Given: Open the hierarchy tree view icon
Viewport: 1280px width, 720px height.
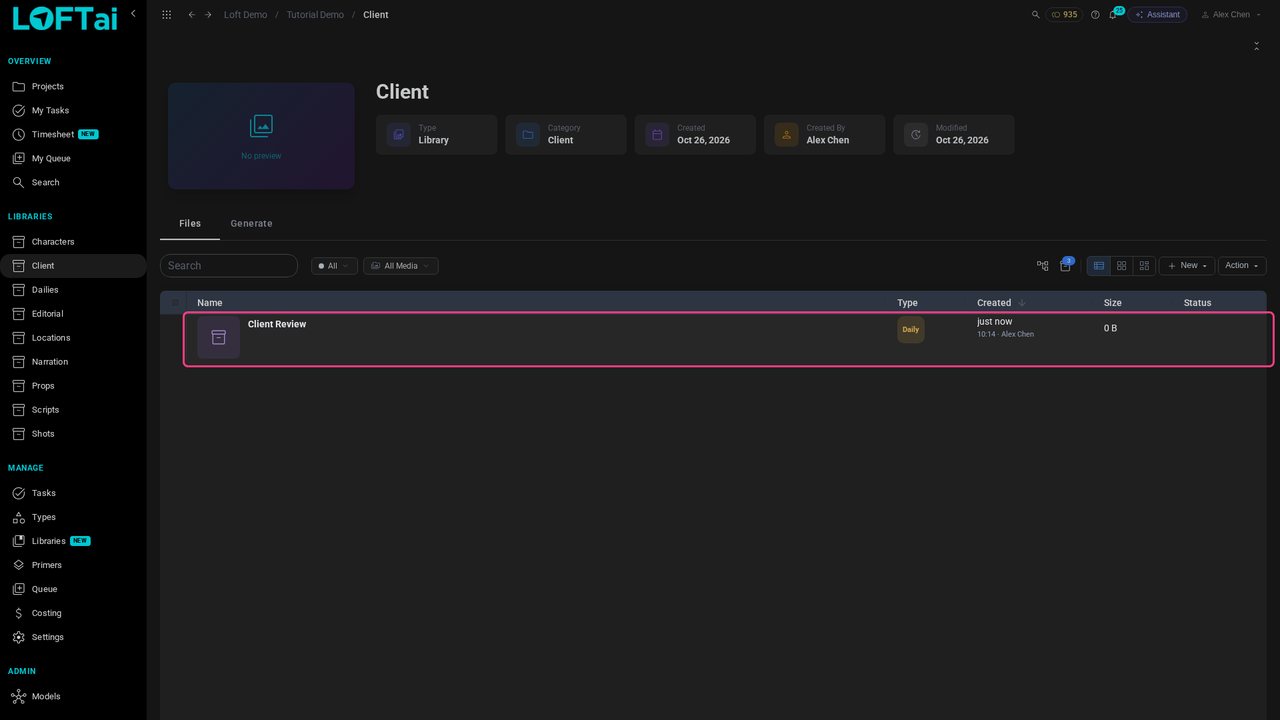Looking at the screenshot, I should click(1043, 266).
